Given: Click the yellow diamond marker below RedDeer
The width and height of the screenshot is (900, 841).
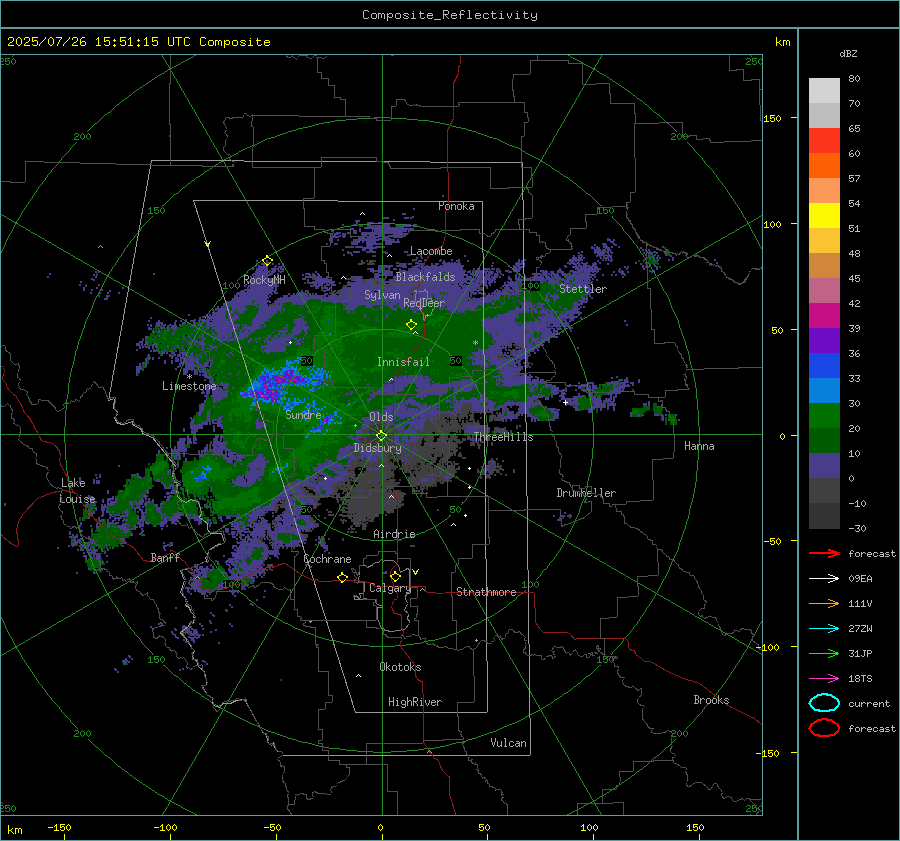Looking at the screenshot, I should click(x=411, y=325).
